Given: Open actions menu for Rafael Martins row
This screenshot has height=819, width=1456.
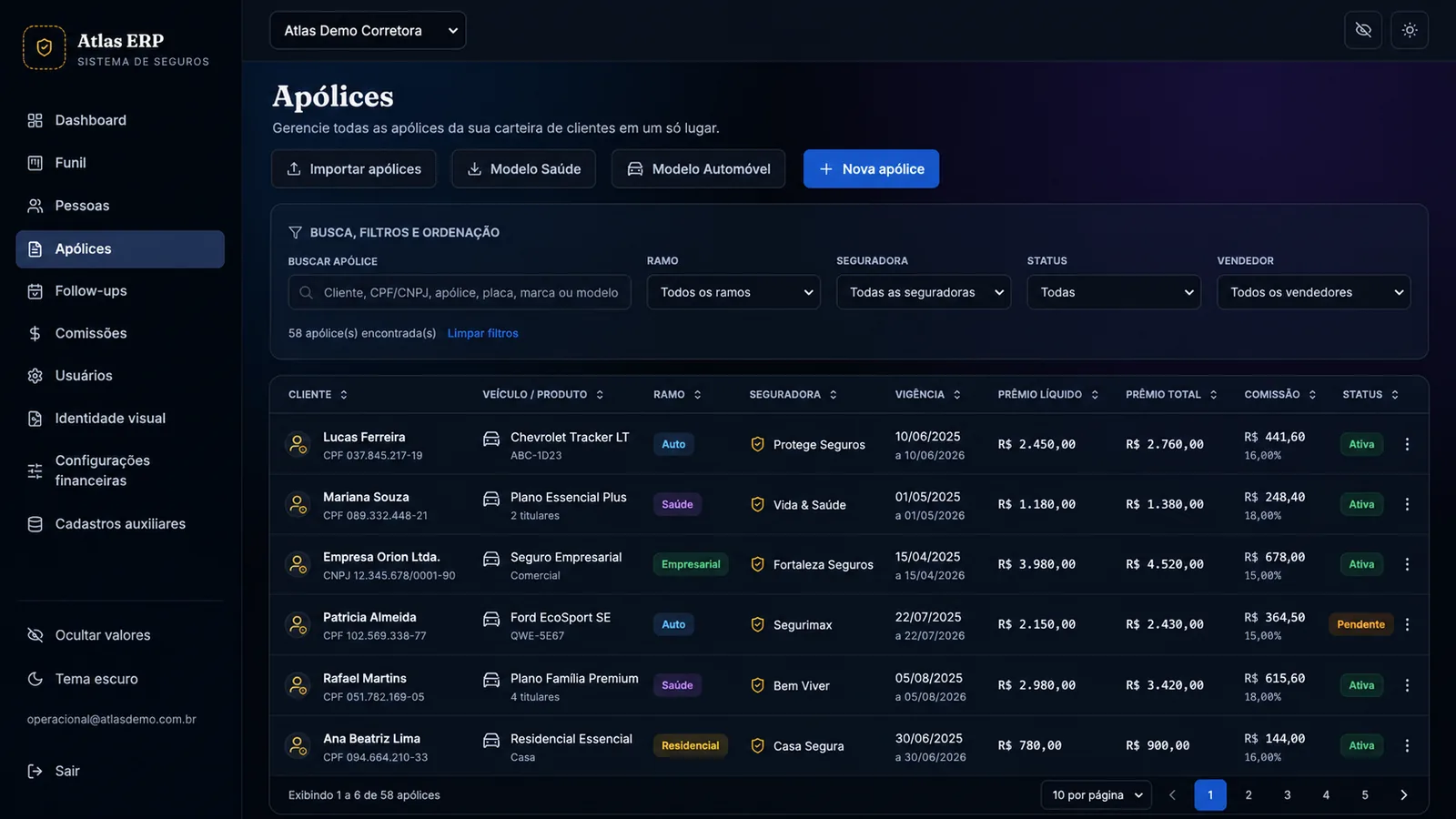Looking at the screenshot, I should coord(1407,685).
